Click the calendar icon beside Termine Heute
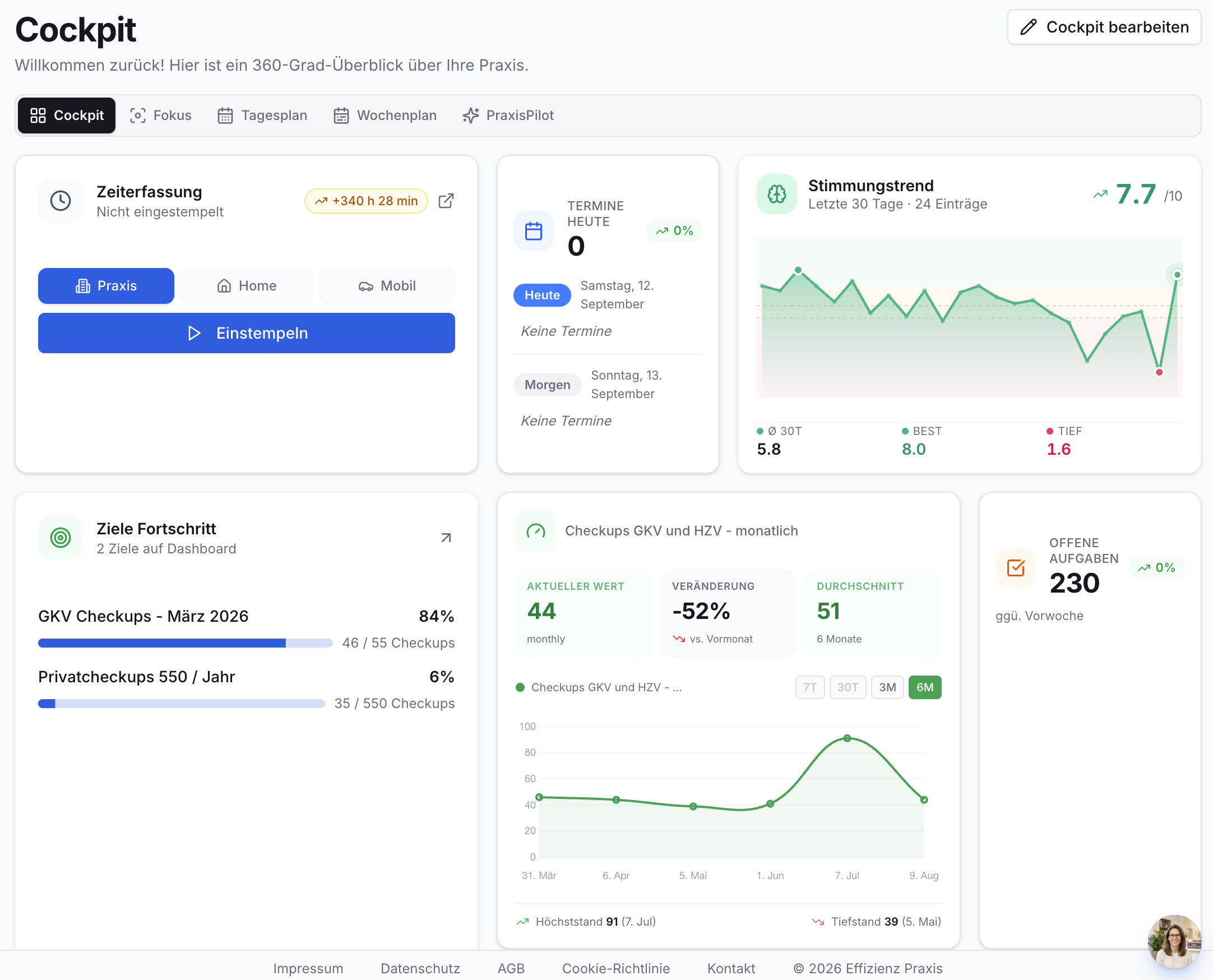Viewport: 1213px width, 980px height. click(x=534, y=231)
